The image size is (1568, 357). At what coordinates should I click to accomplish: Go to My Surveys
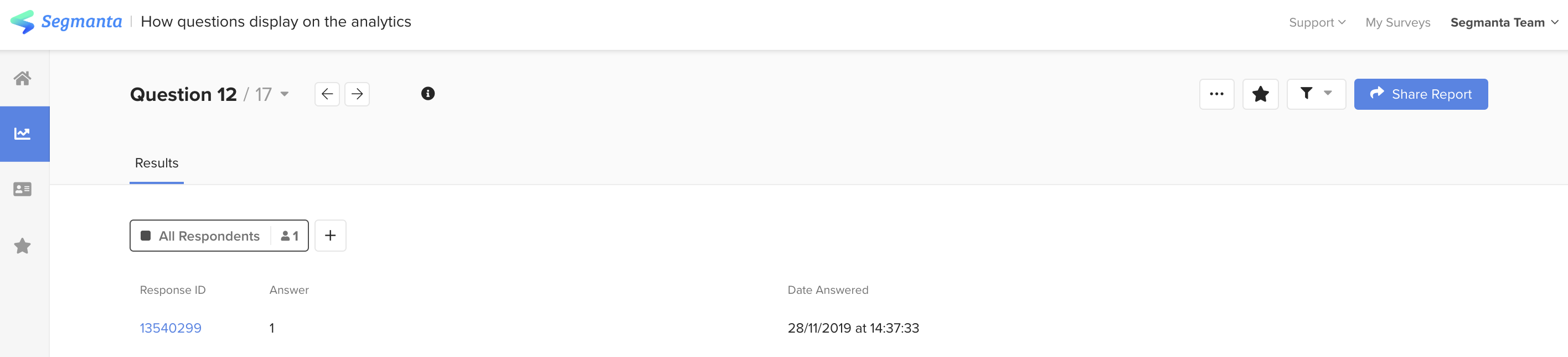pyautogui.click(x=1397, y=23)
